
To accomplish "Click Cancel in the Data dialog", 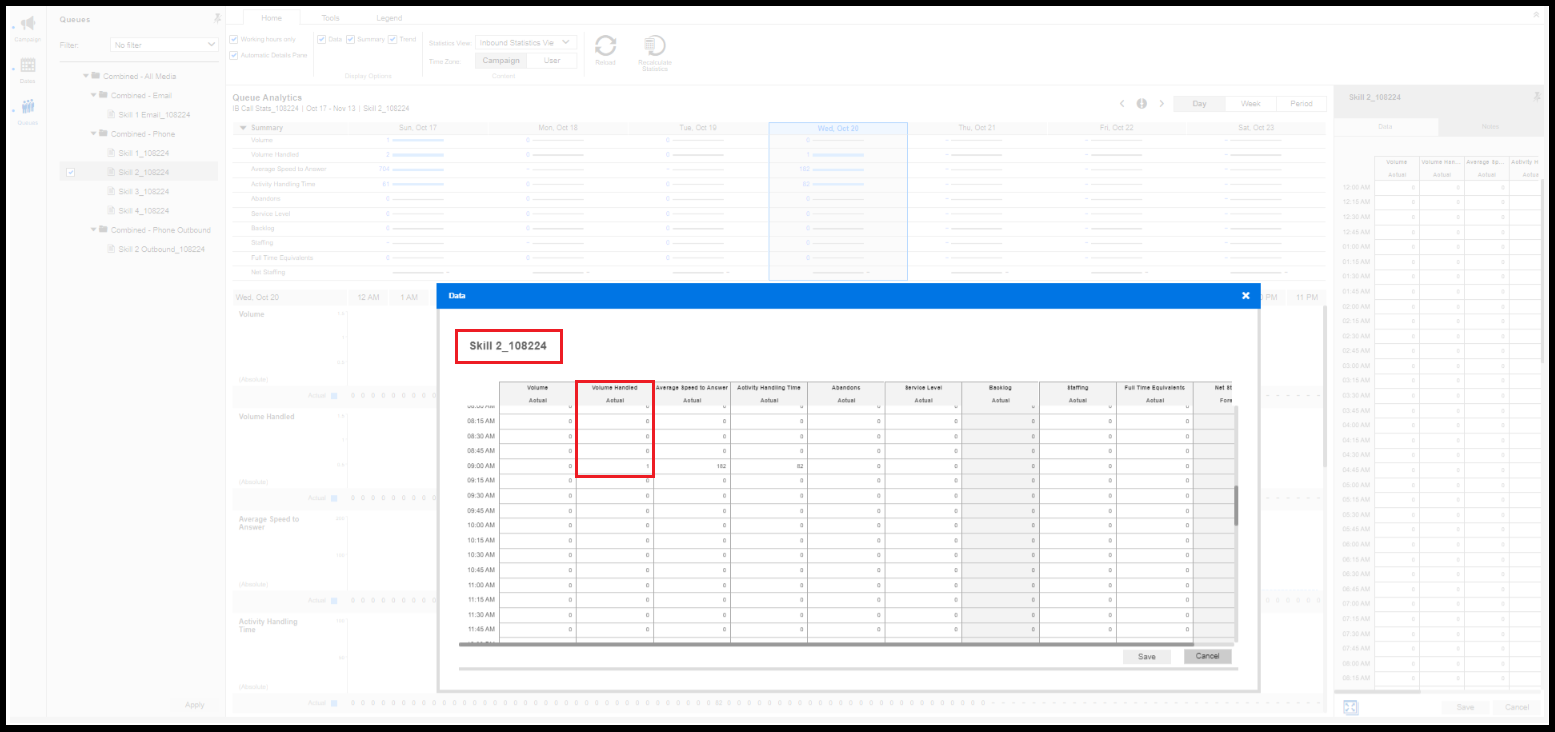I will pos(1208,656).
